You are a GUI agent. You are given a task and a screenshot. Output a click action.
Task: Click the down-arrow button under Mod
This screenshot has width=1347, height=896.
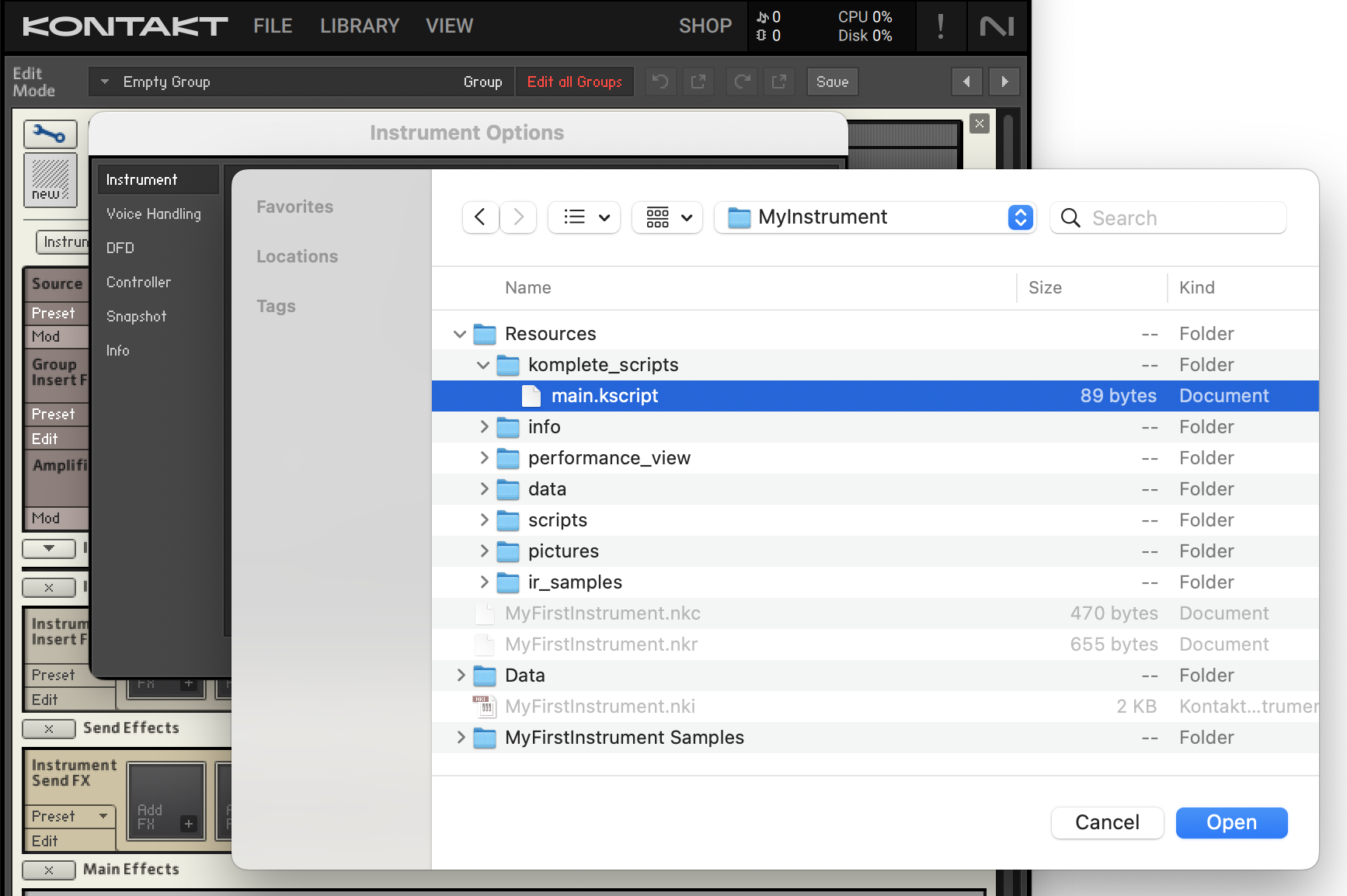click(49, 548)
